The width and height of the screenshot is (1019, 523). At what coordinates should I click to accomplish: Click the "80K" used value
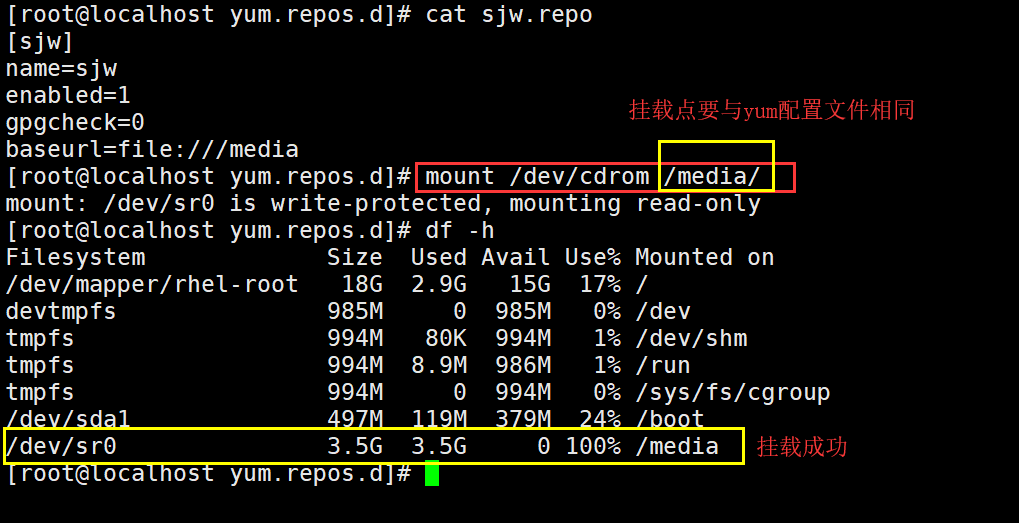pyautogui.click(x=446, y=338)
